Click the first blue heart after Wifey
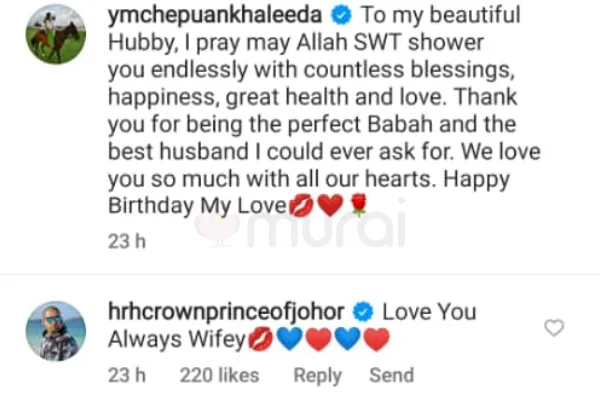The height and width of the screenshot is (400, 600). pyautogui.click(x=290, y=339)
